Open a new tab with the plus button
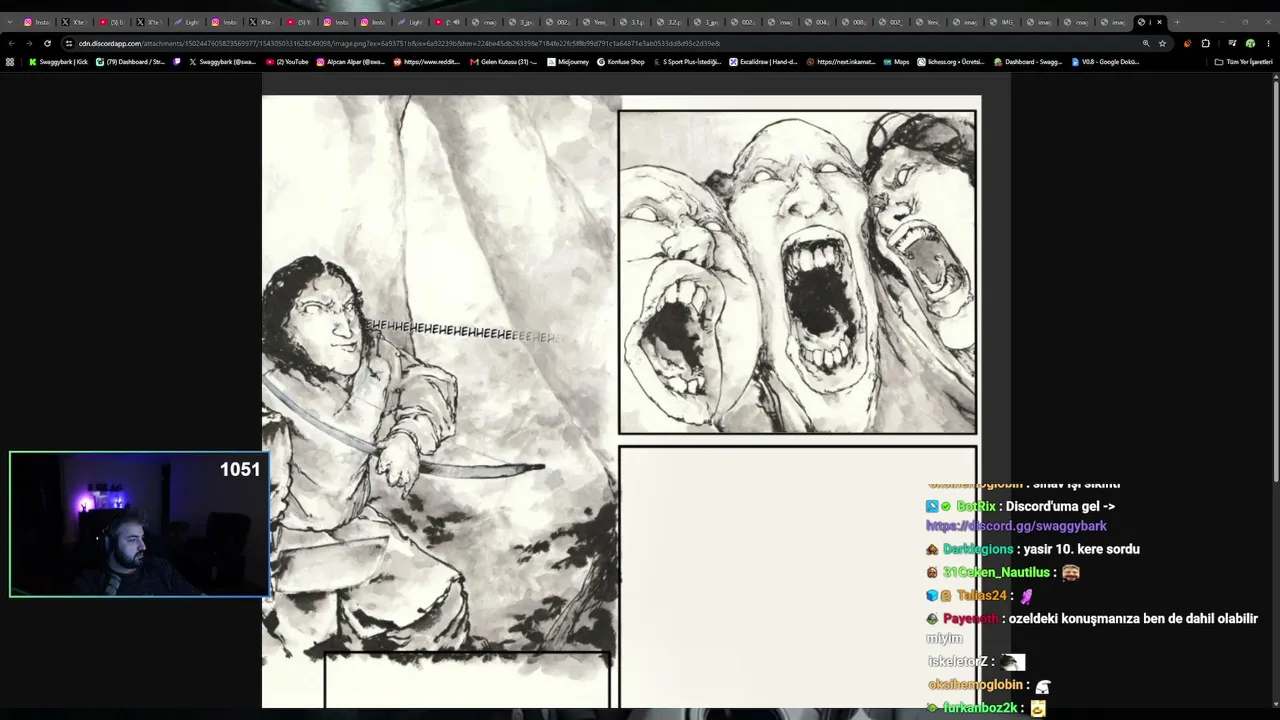 click(x=1177, y=22)
